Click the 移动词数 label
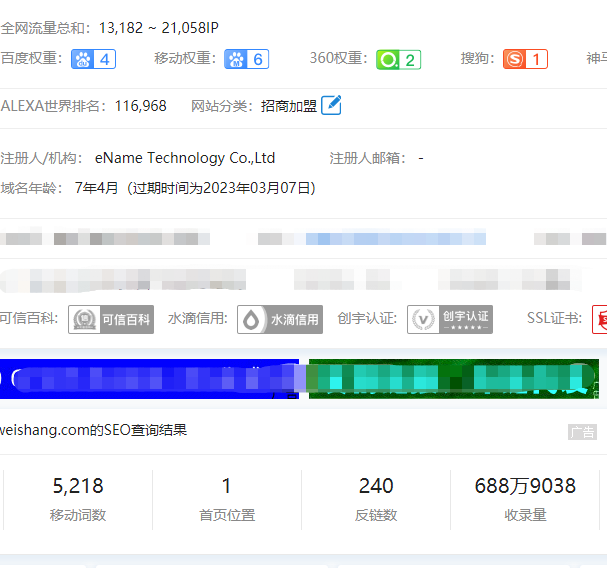 coord(78,515)
